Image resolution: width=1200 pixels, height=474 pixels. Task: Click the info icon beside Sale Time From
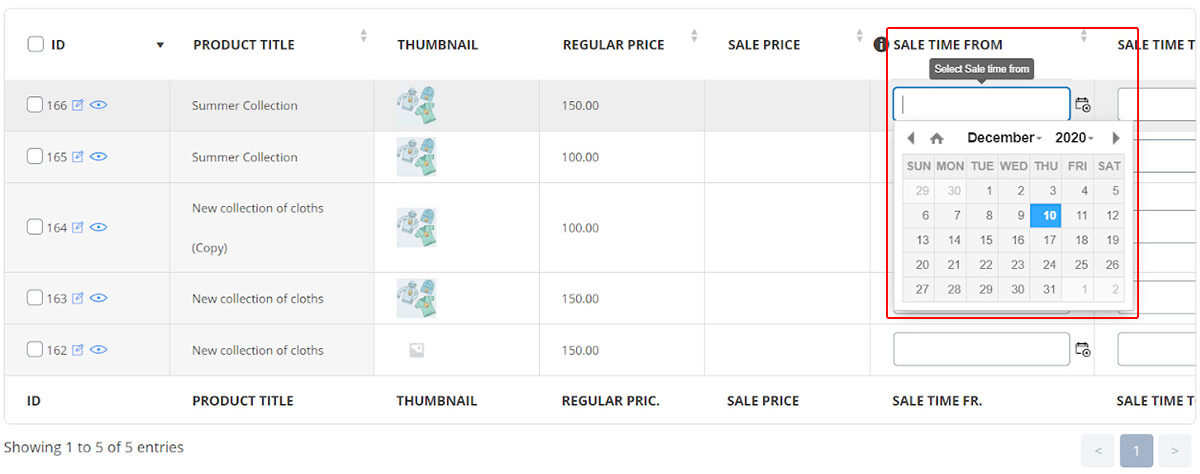pyautogui.click(x=880, y=45)
